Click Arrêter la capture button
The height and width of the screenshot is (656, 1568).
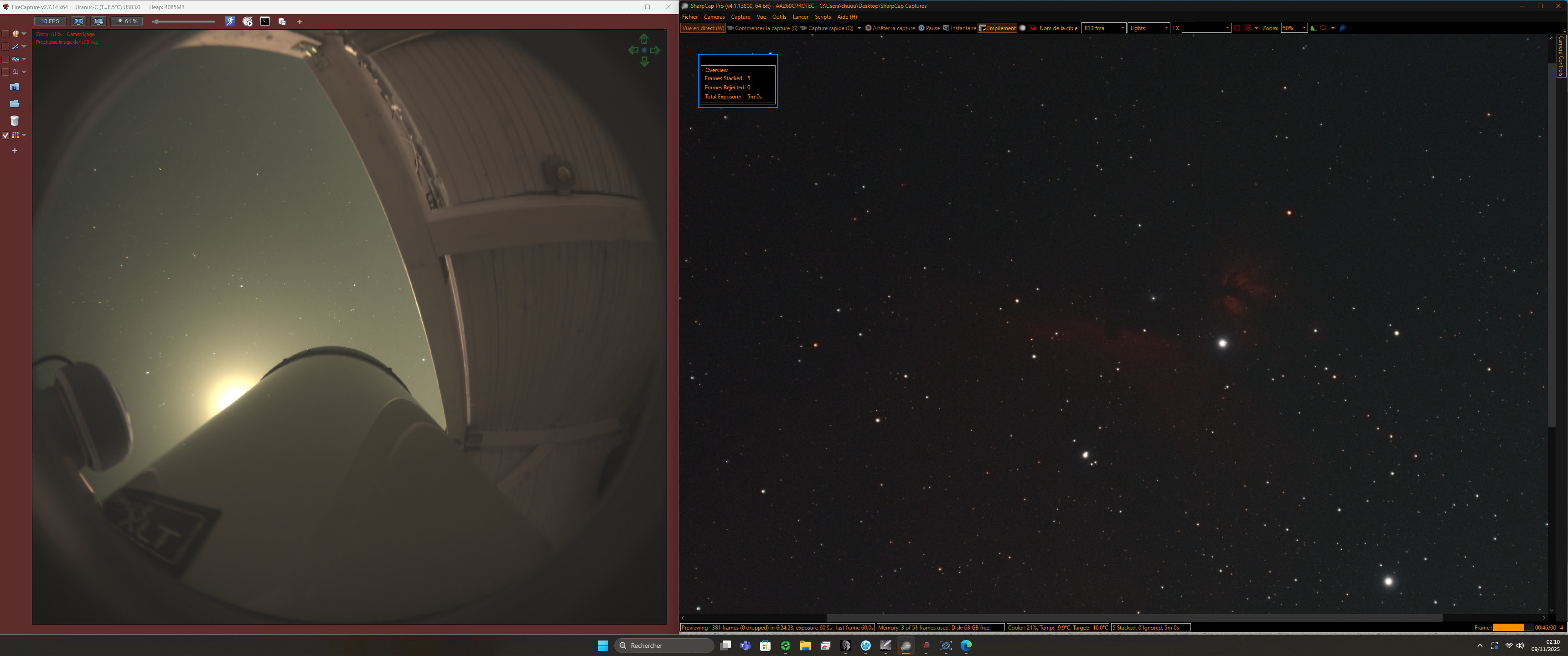click(890, 28)
